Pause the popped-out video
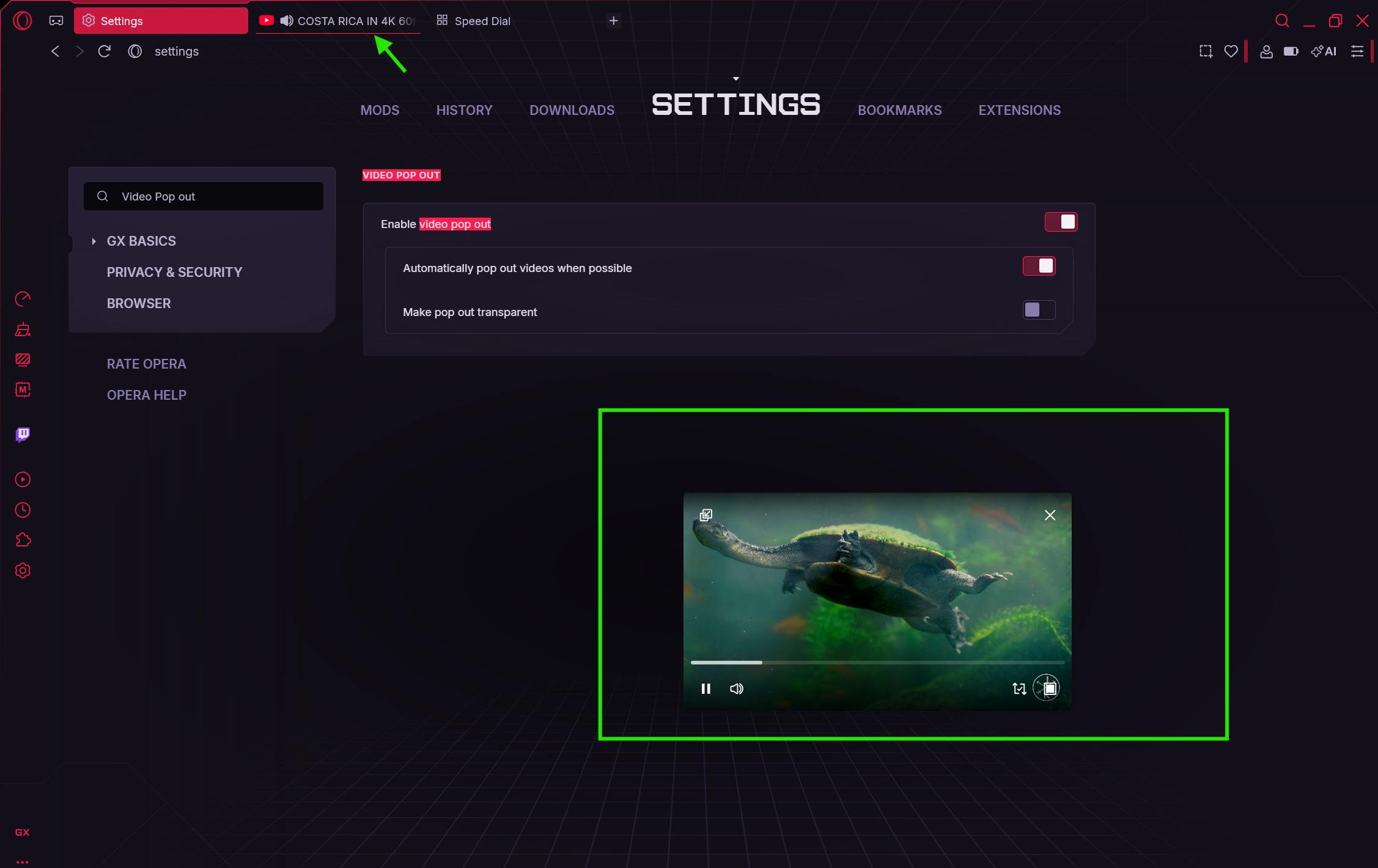 706,689
